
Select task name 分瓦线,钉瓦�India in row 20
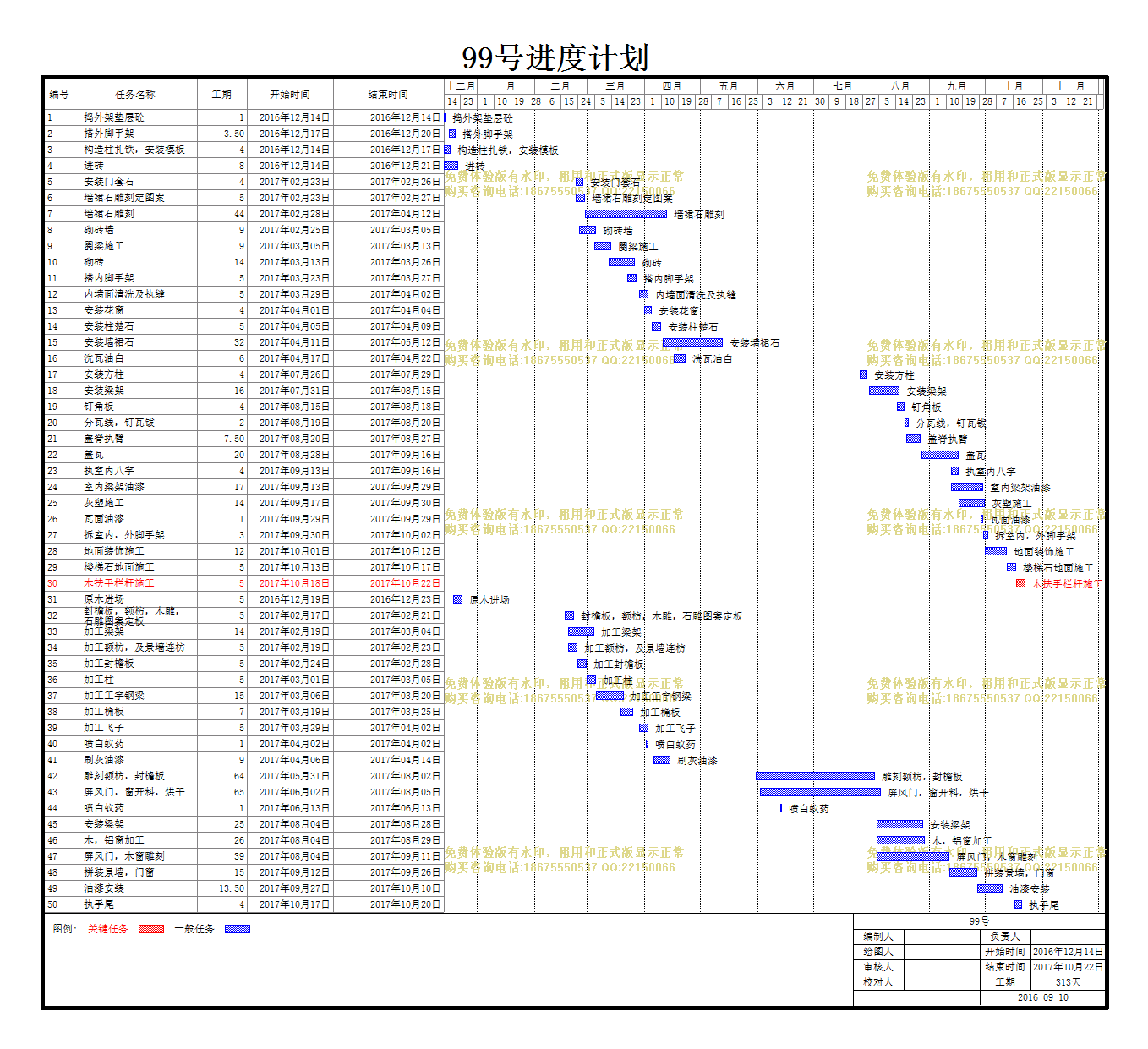(x=119, y=423)
